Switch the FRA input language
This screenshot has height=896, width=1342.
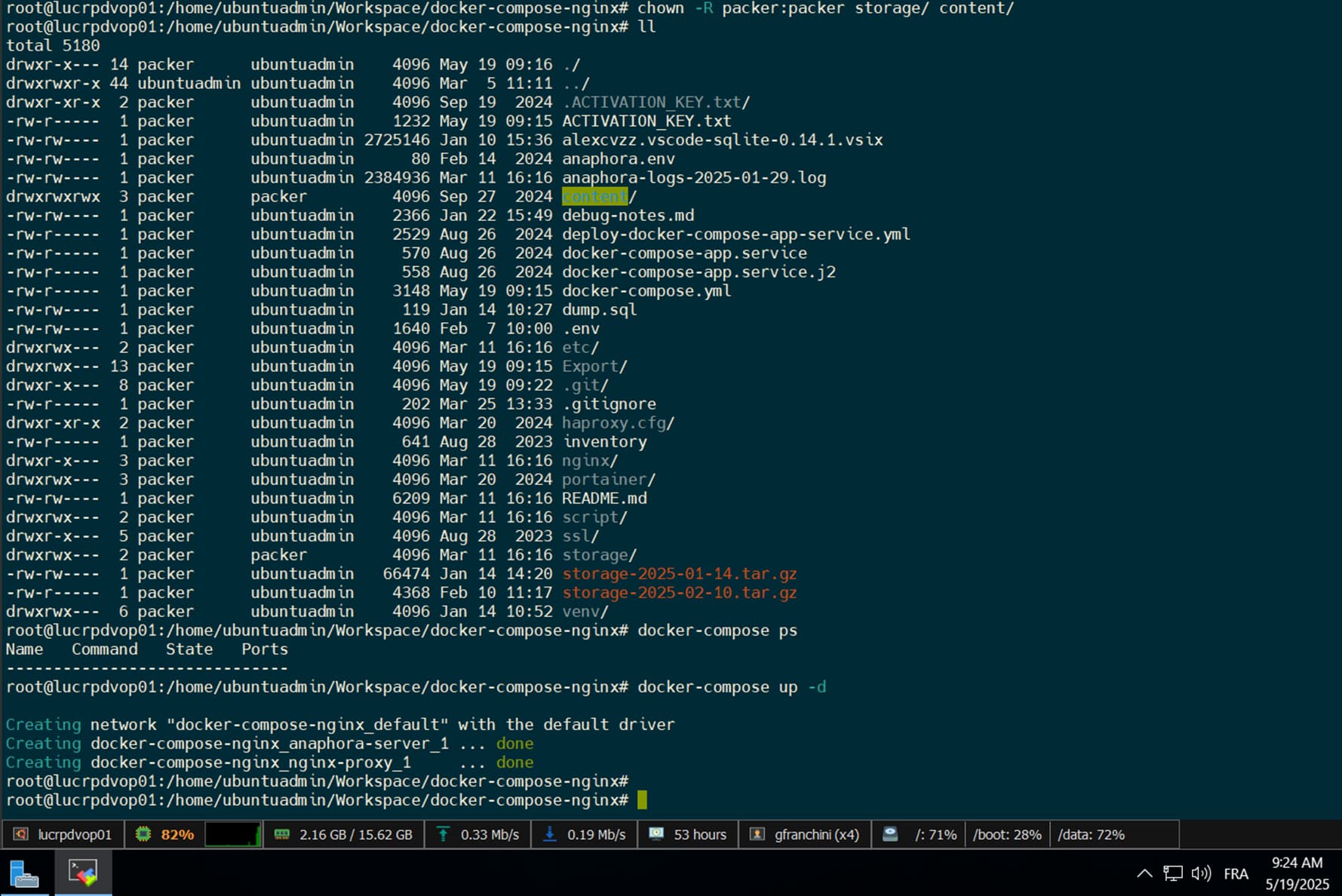[x=1236, y=873]
